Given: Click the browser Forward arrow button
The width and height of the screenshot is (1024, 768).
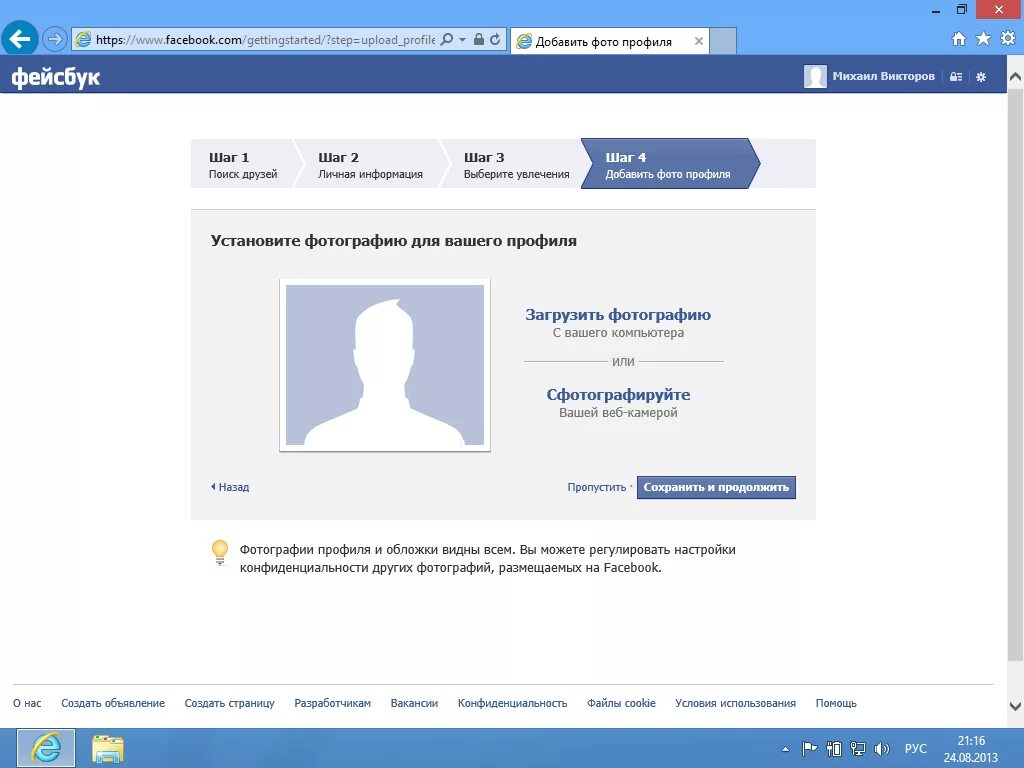Looking at the screenshot, I should [55, 39].
